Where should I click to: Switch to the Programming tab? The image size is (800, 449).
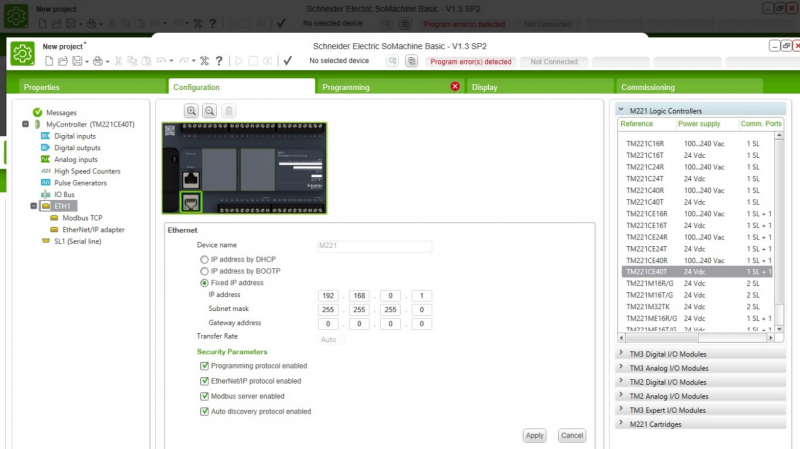click(391, 87)
